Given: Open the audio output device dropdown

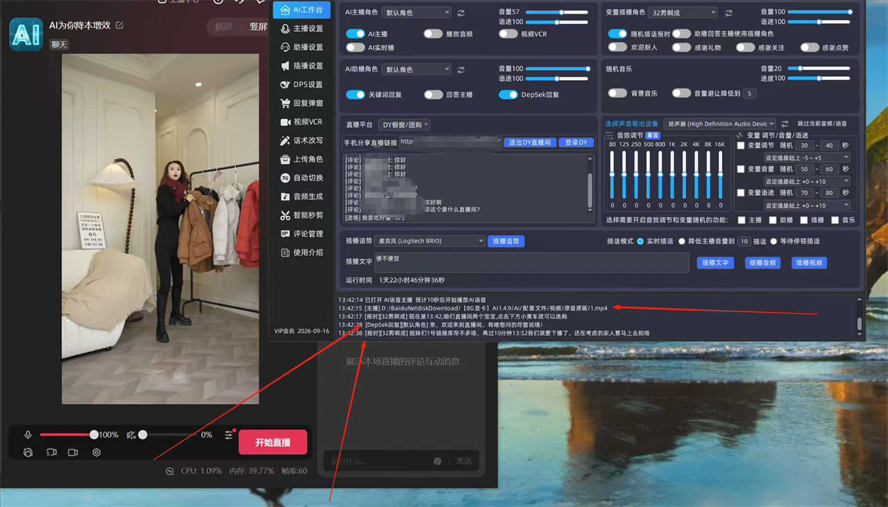Looking at the screenshot, I should [x=719, y=123].
